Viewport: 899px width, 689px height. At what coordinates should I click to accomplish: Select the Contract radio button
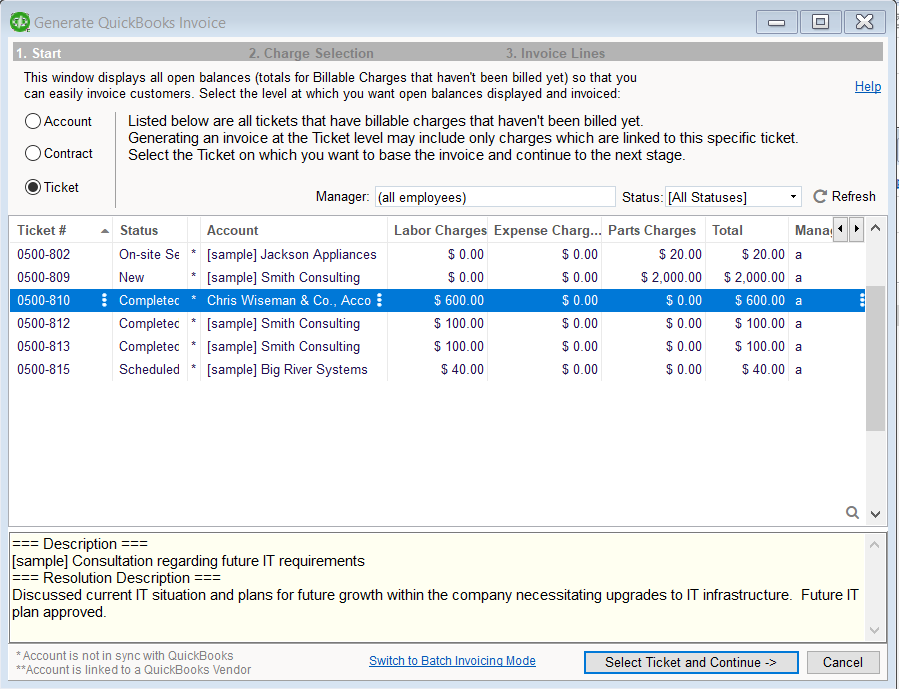coord(34,153)
